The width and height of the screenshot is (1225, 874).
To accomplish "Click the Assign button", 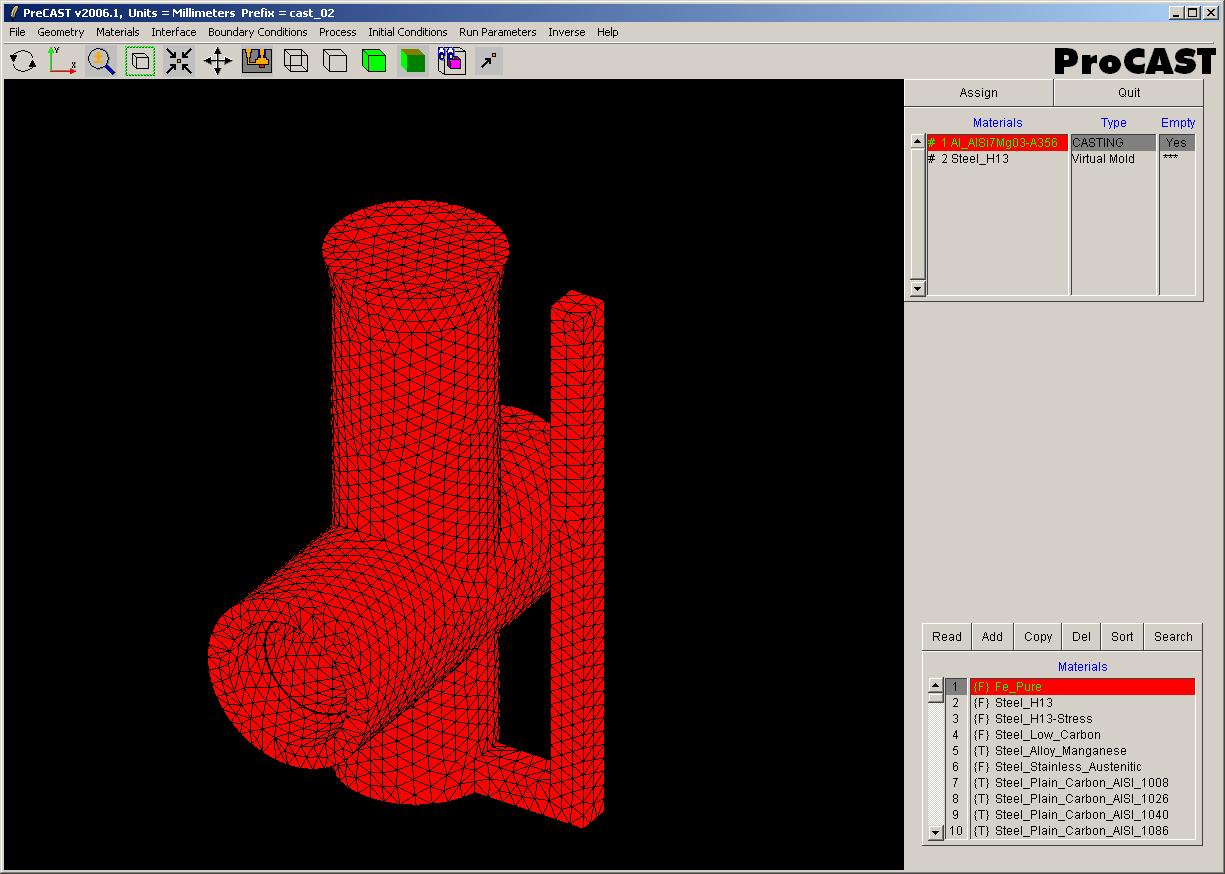I will (979, 93).
